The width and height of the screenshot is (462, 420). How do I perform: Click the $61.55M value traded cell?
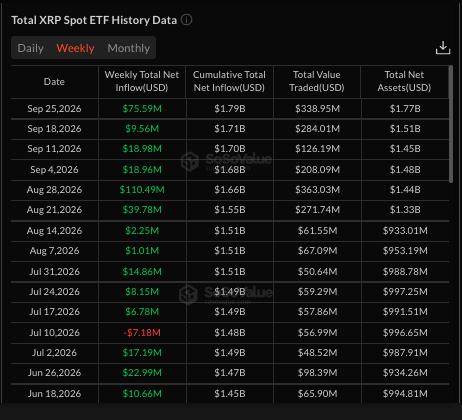point(317,231)
